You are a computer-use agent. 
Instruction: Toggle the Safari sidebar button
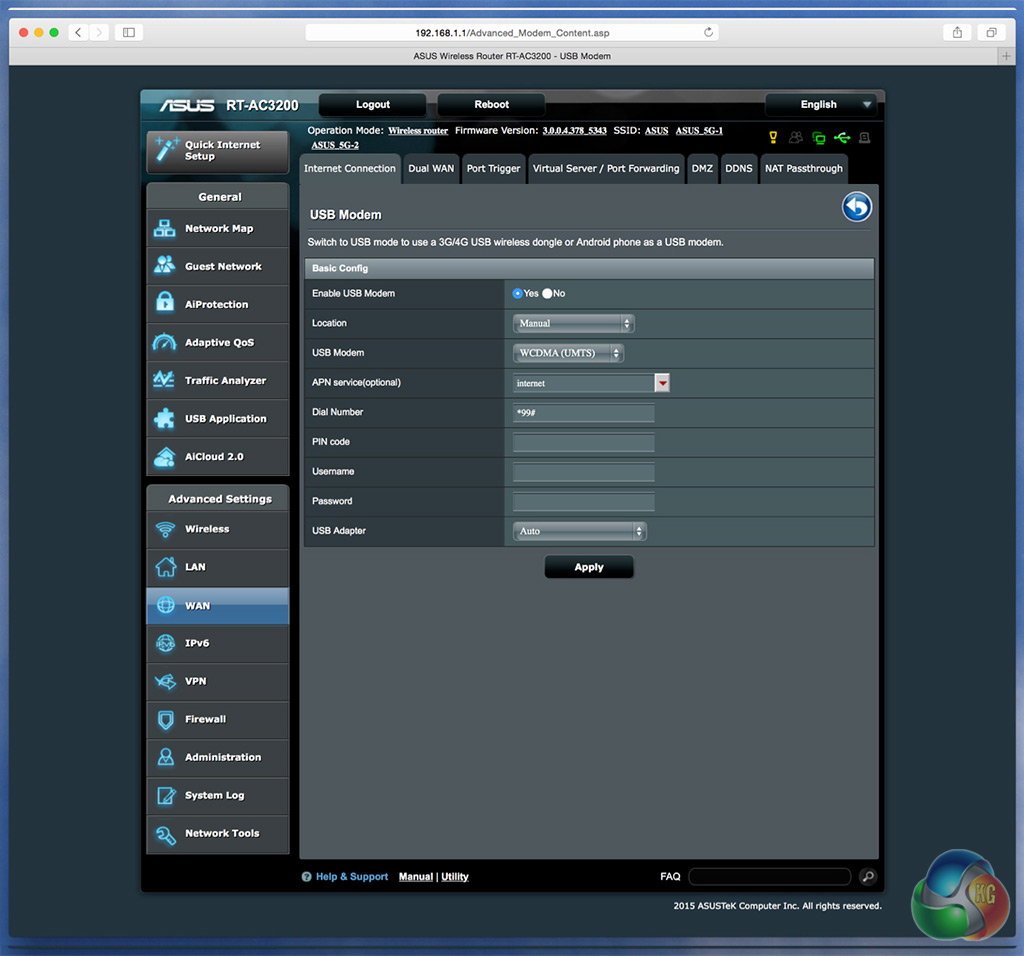[x=129, y=32]
